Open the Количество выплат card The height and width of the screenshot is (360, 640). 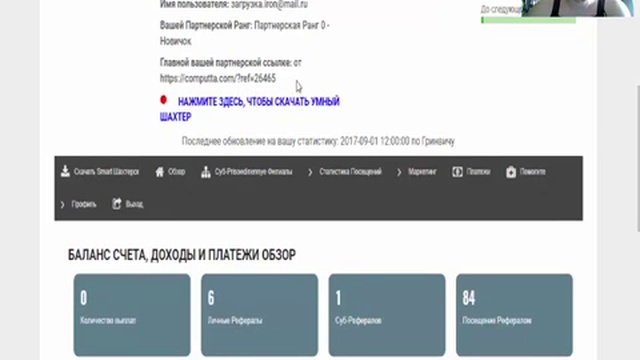point(132,315)
